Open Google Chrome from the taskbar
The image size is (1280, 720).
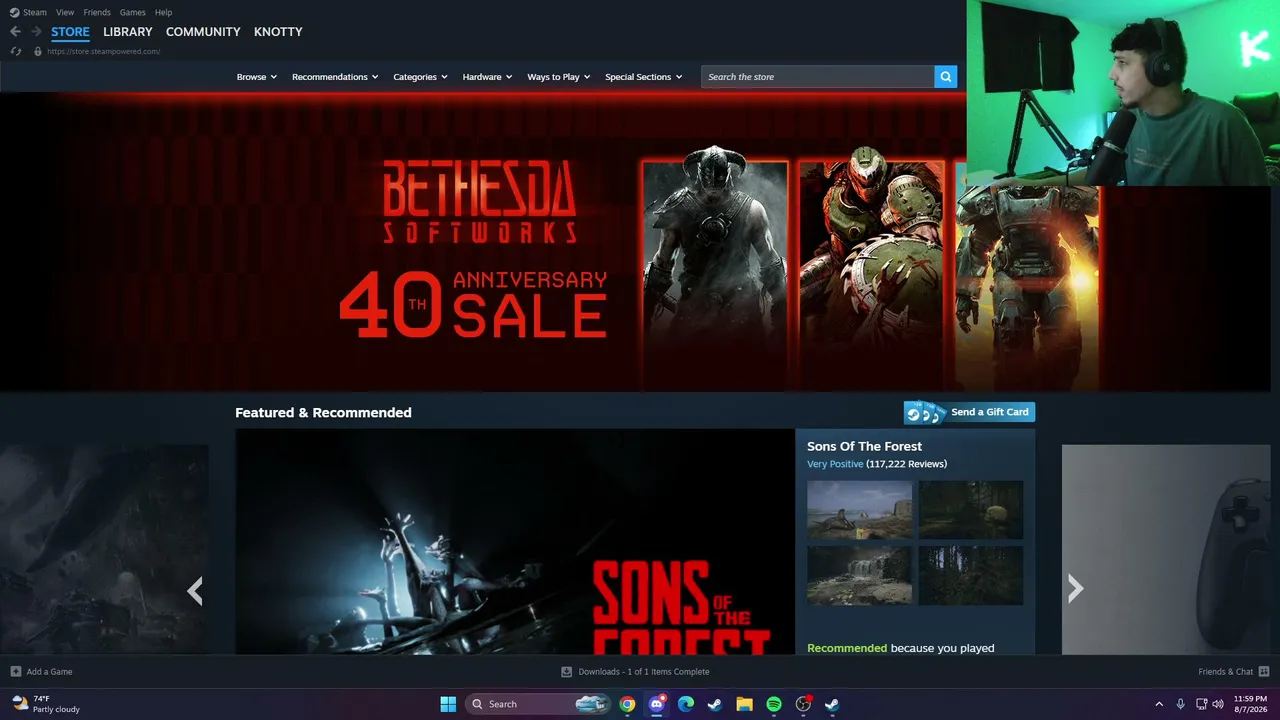(627, 704)
